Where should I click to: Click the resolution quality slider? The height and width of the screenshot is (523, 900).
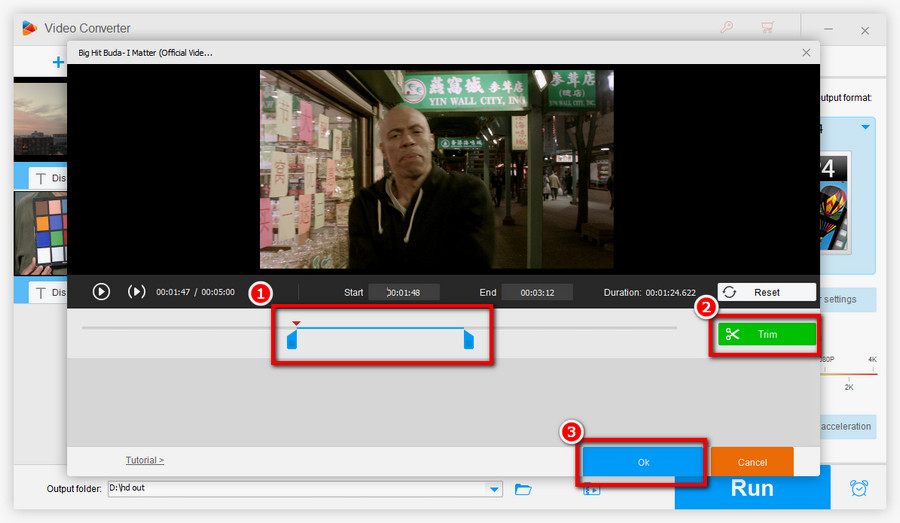(x=848, y=374)
